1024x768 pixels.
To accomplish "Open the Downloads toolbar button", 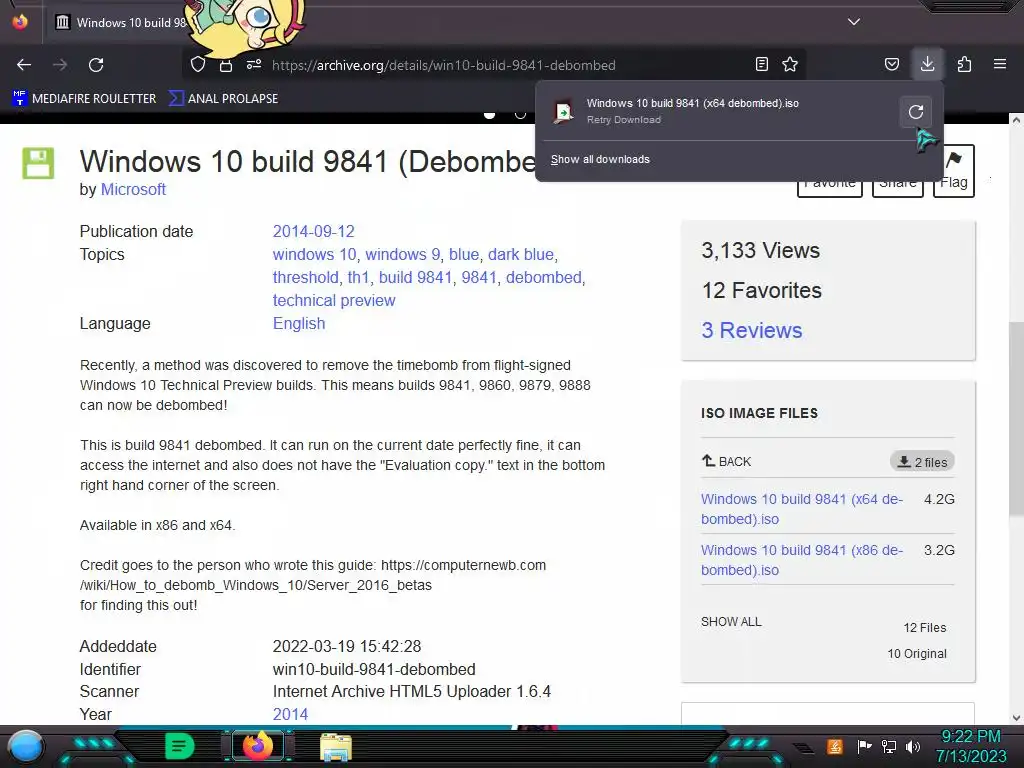I will [927, 64].
